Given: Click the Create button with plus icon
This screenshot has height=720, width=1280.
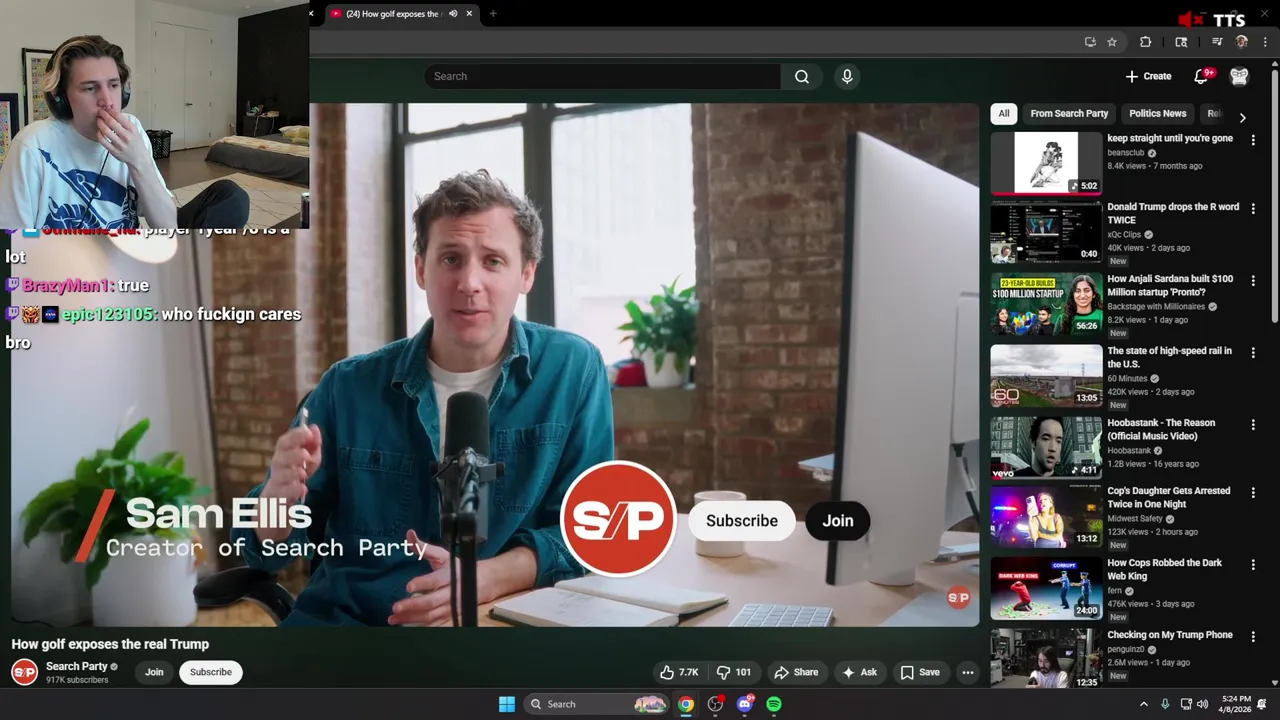Looking at the screenshot, I should [1148, 76].
